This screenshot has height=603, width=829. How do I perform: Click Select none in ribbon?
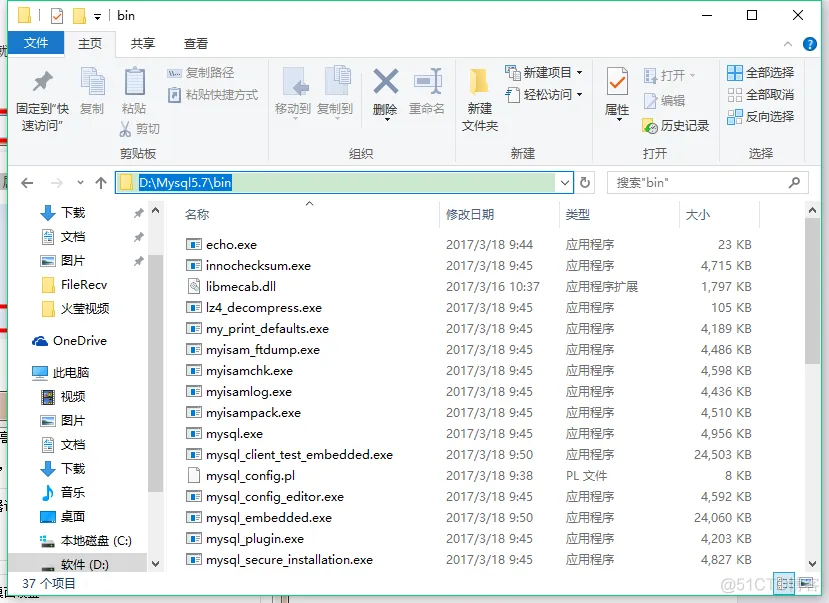click(760, 95)
